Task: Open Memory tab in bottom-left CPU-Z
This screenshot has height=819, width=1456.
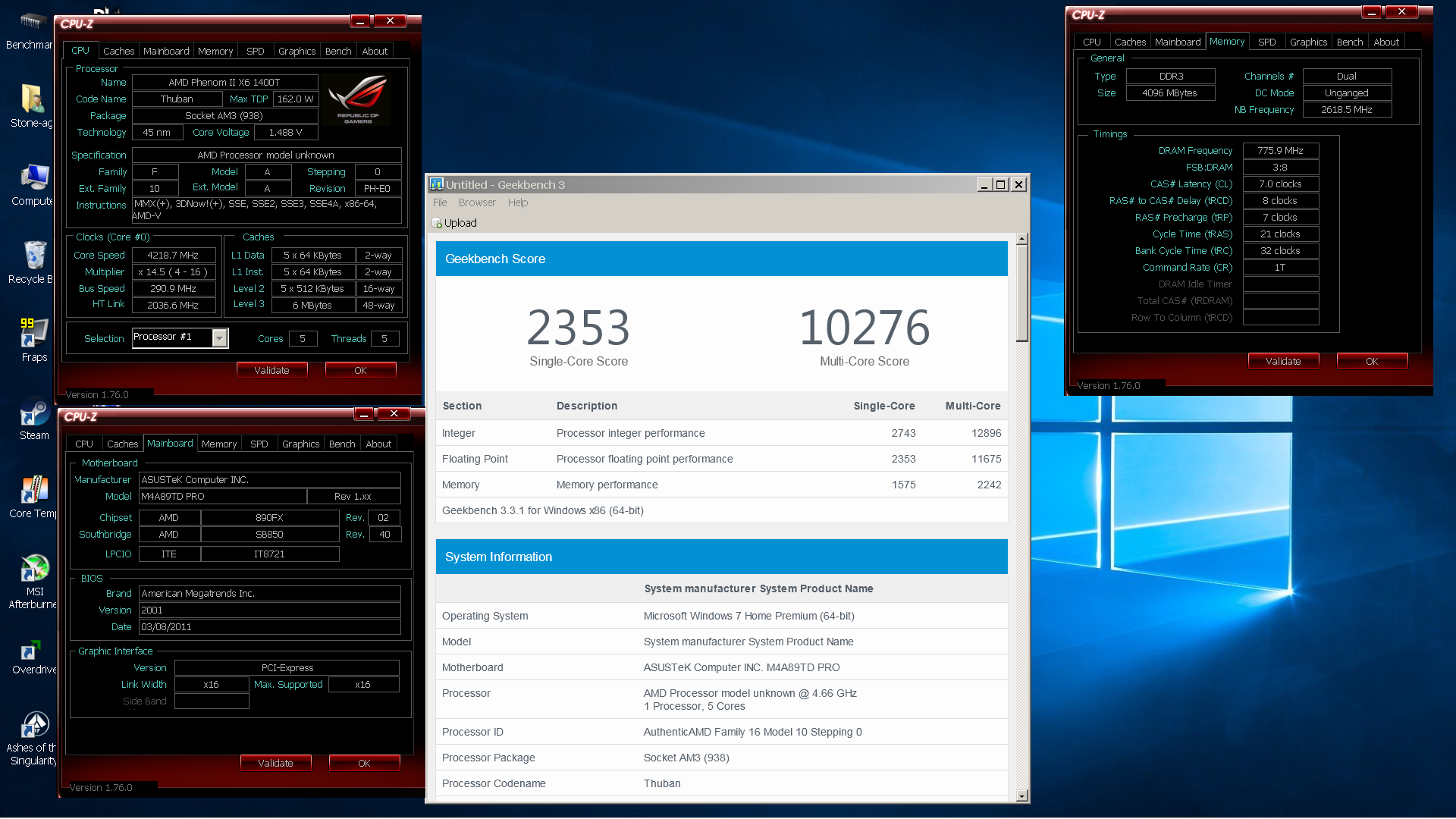Action: point(219,444)
